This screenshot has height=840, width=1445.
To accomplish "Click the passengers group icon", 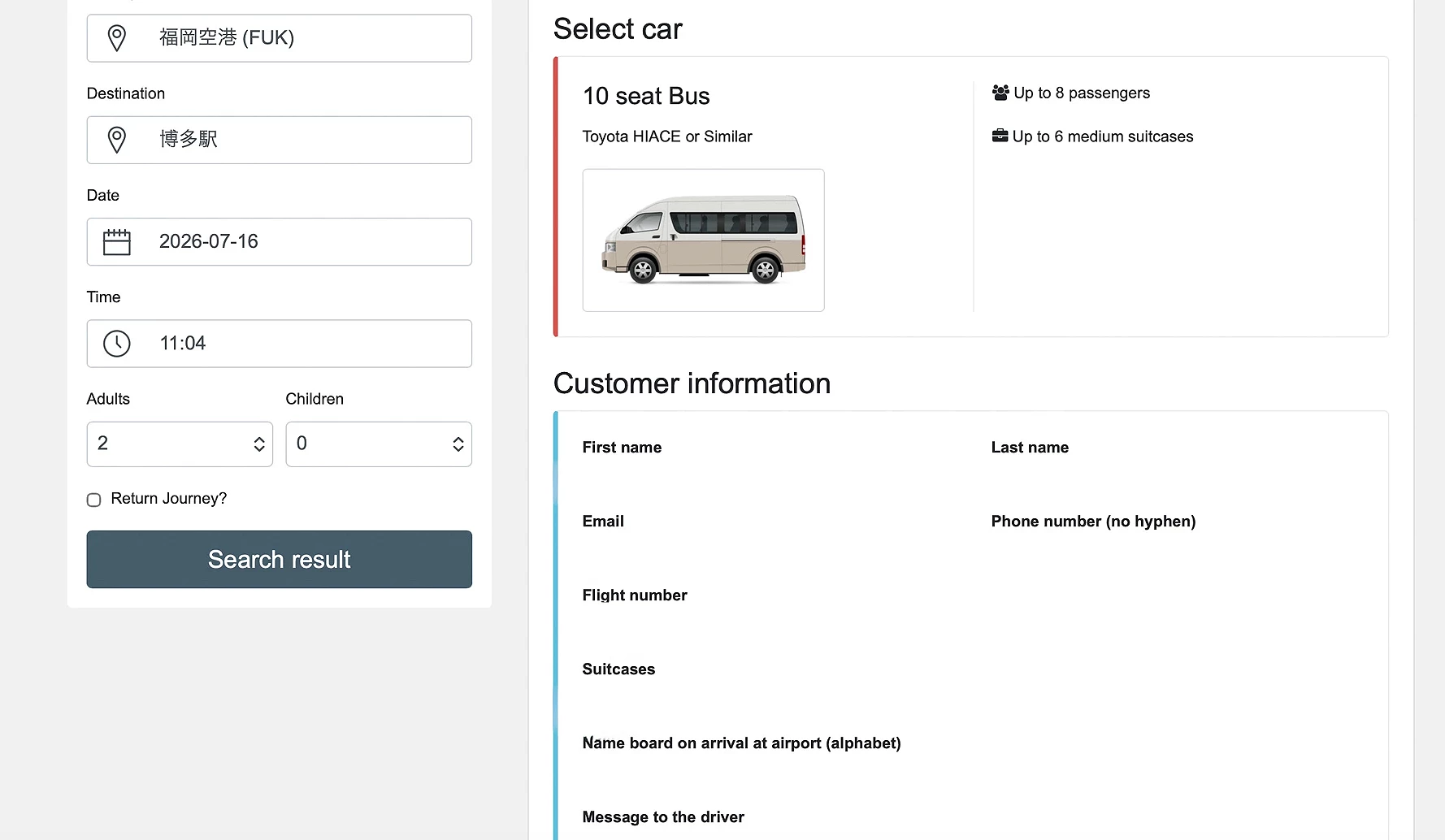I will (x=1000, y=93).
